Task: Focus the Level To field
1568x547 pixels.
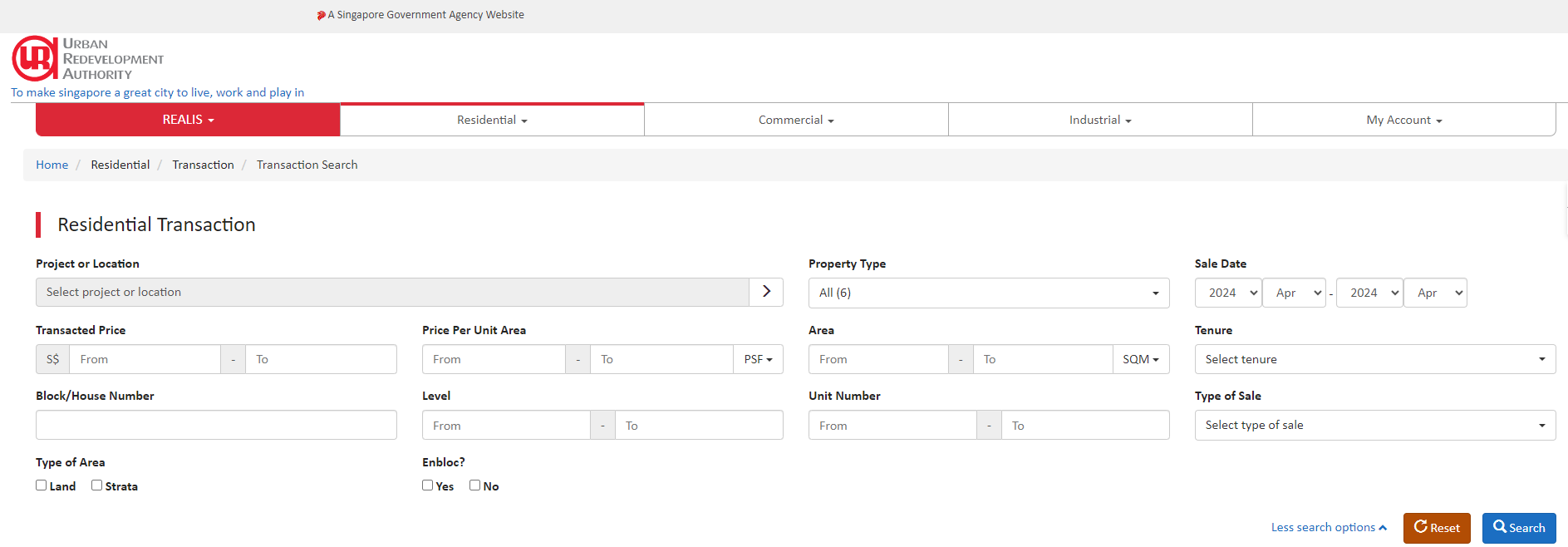Action: click(699, 425)
